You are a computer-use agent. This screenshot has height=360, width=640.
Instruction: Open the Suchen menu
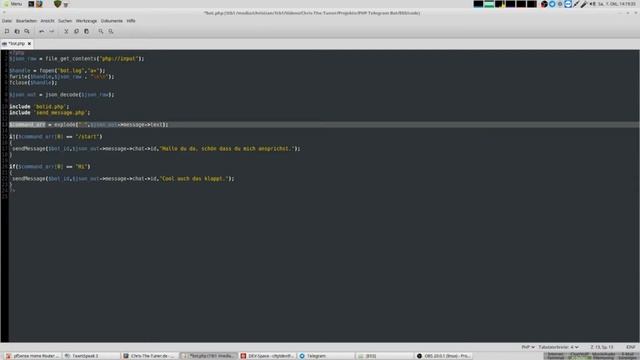(65, 21)
